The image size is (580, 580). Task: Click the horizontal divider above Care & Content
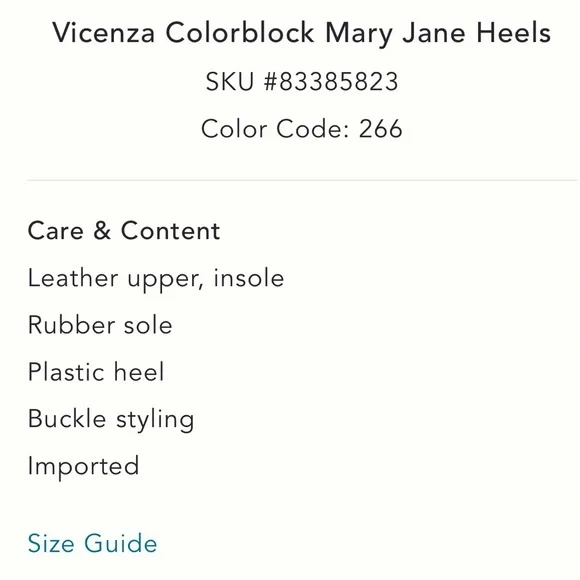point(303,181)
